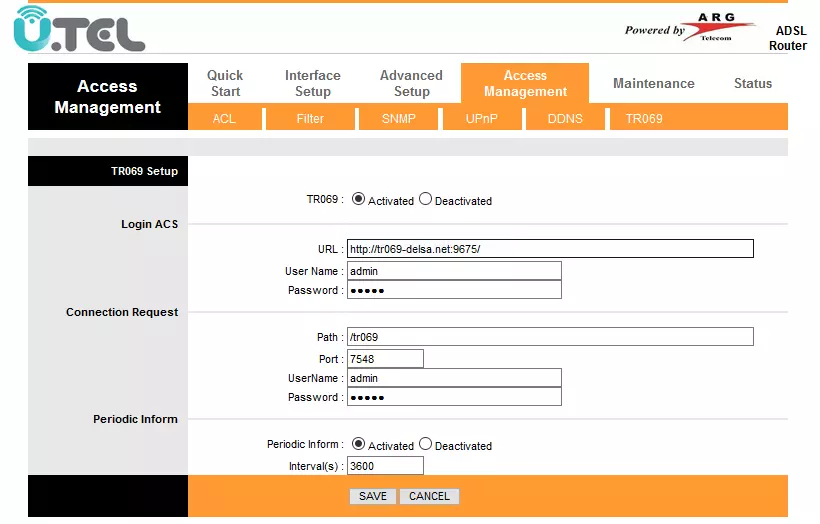Click the ACS URL input field
This screenshot has height=524, width=820.
pos(550,248)
